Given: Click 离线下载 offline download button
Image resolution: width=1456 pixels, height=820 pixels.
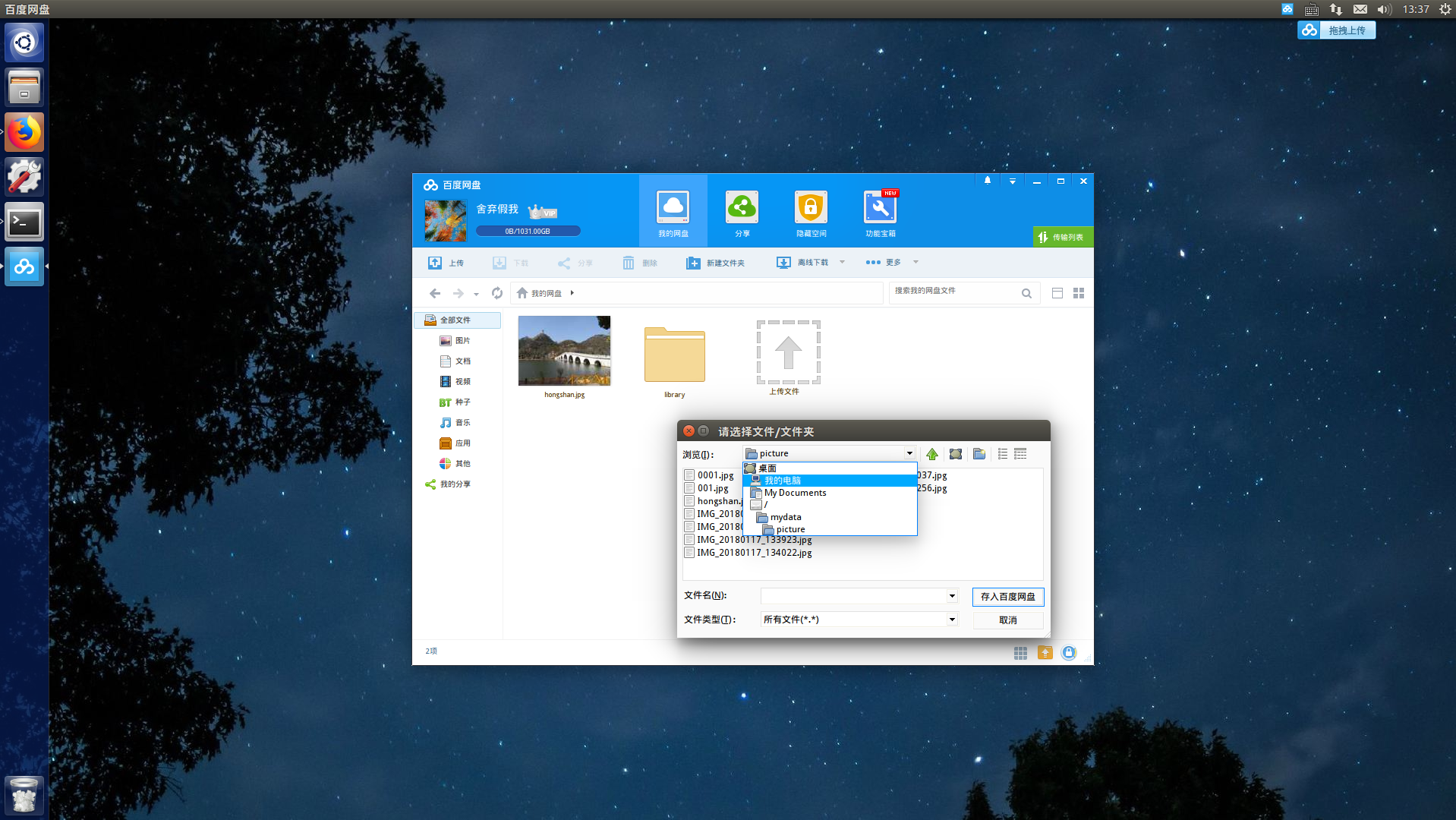Looking at the screenshot, I should point(802,263).
